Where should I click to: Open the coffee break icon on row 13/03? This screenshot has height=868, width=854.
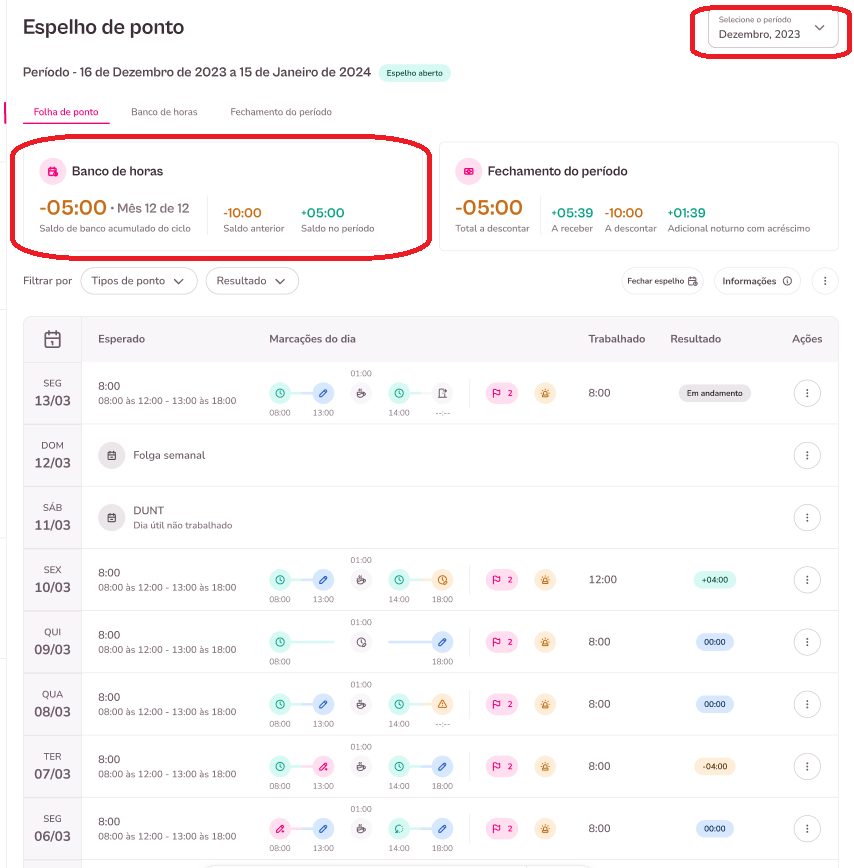tap(361, 393)
